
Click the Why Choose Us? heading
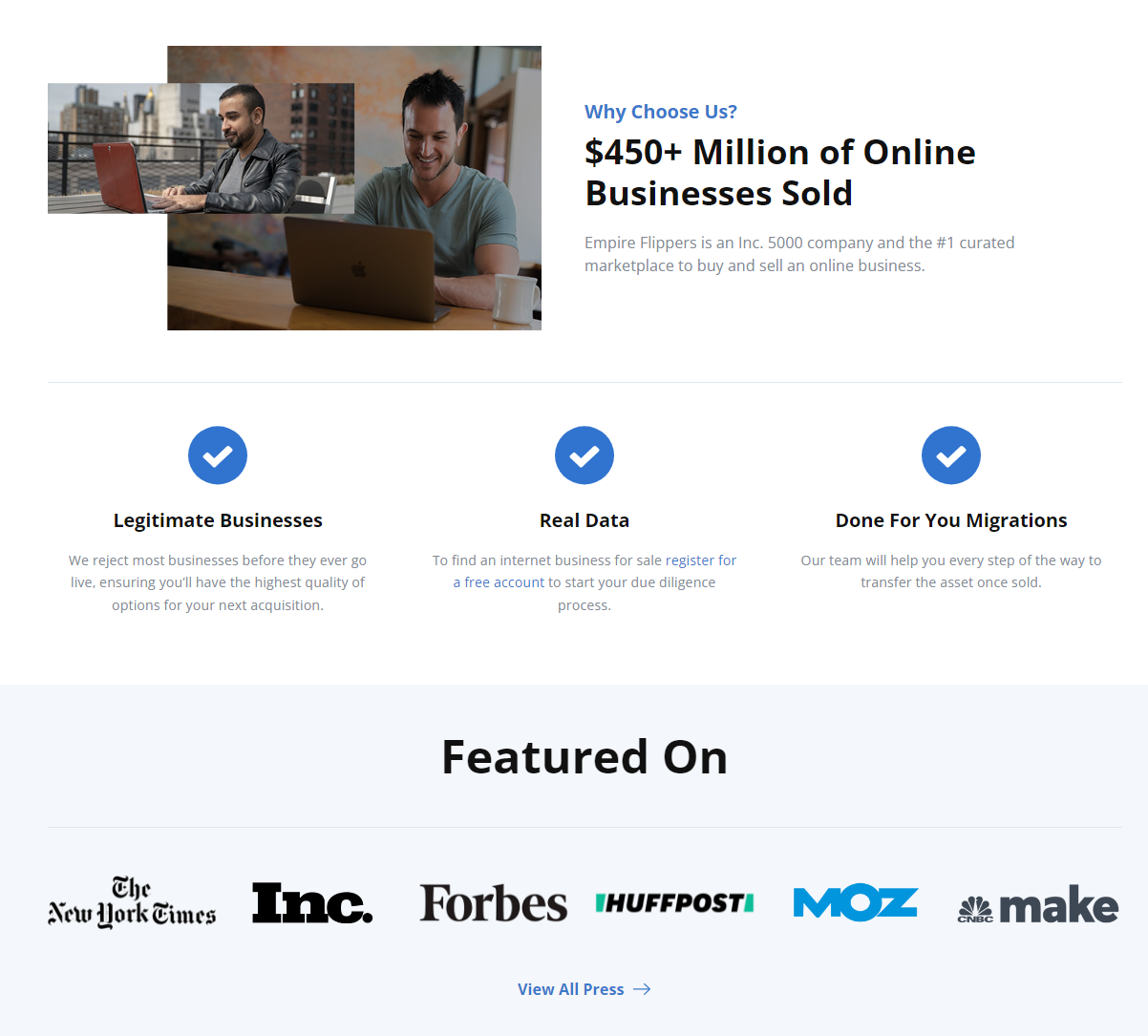[660, 112]
